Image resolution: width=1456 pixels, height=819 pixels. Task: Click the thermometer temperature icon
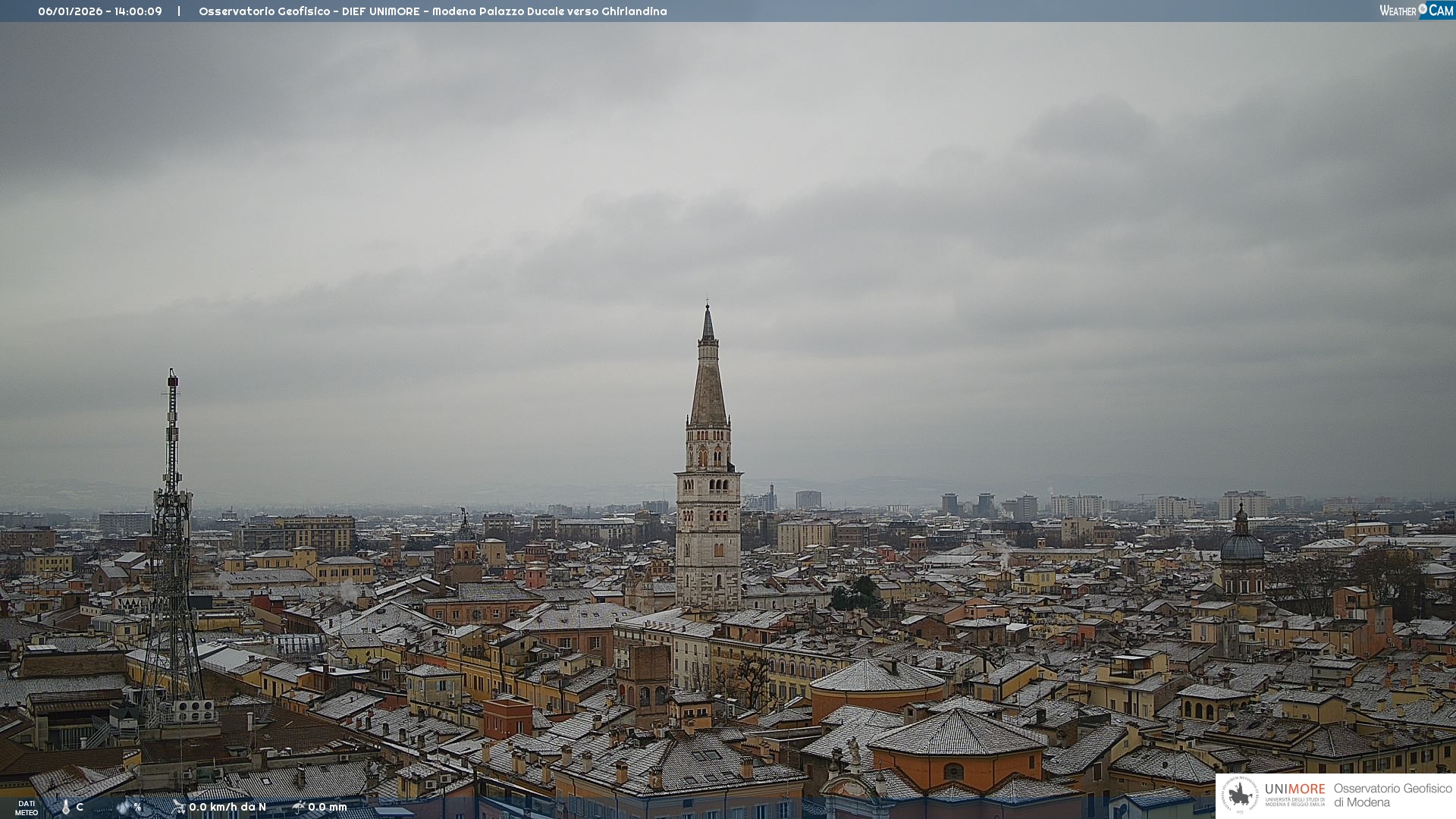66,807
